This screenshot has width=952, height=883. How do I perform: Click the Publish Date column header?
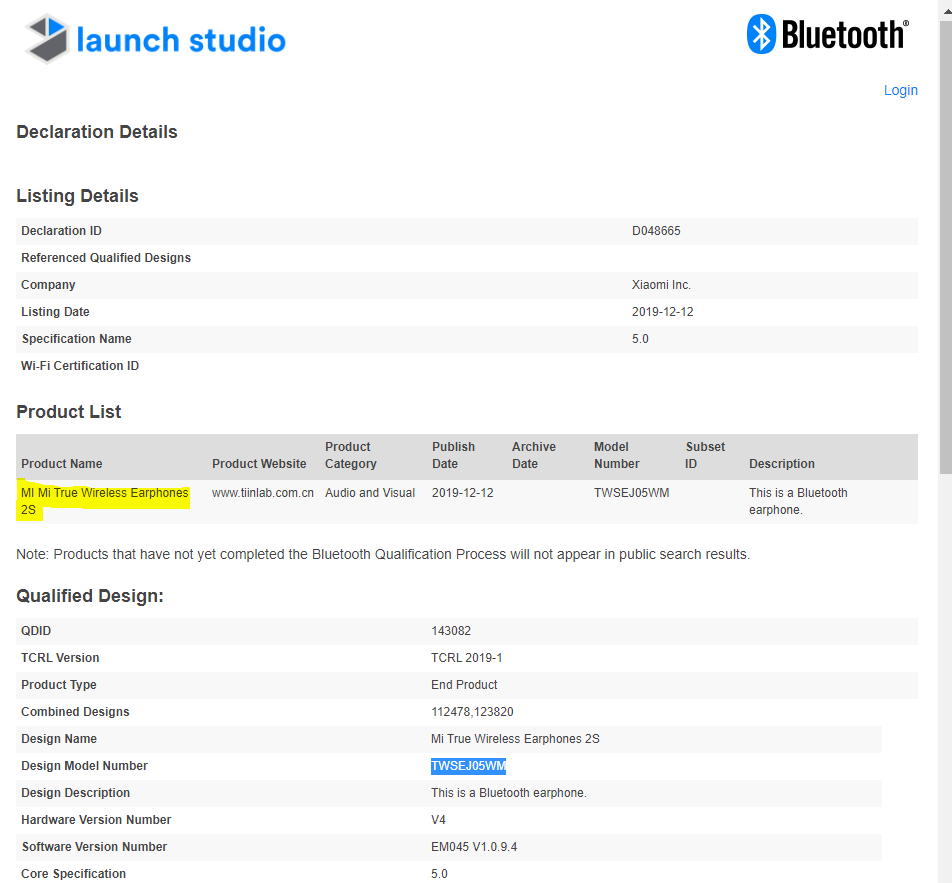[x=453, y=456]
